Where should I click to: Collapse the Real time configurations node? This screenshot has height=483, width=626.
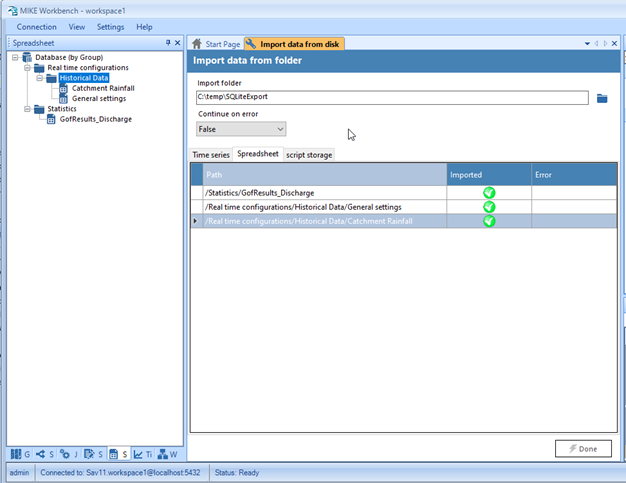(x=27, y=68)
